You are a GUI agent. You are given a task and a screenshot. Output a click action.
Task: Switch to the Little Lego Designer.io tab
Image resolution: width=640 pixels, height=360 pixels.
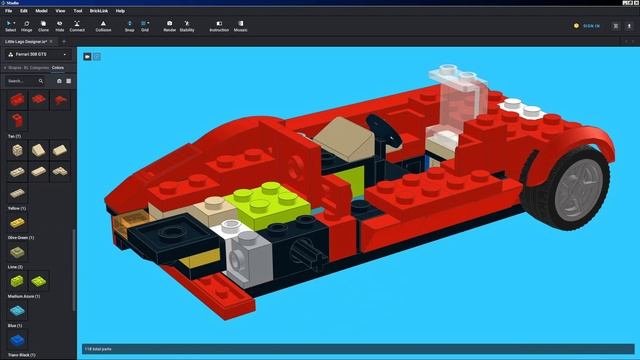(x=26, y=42)
